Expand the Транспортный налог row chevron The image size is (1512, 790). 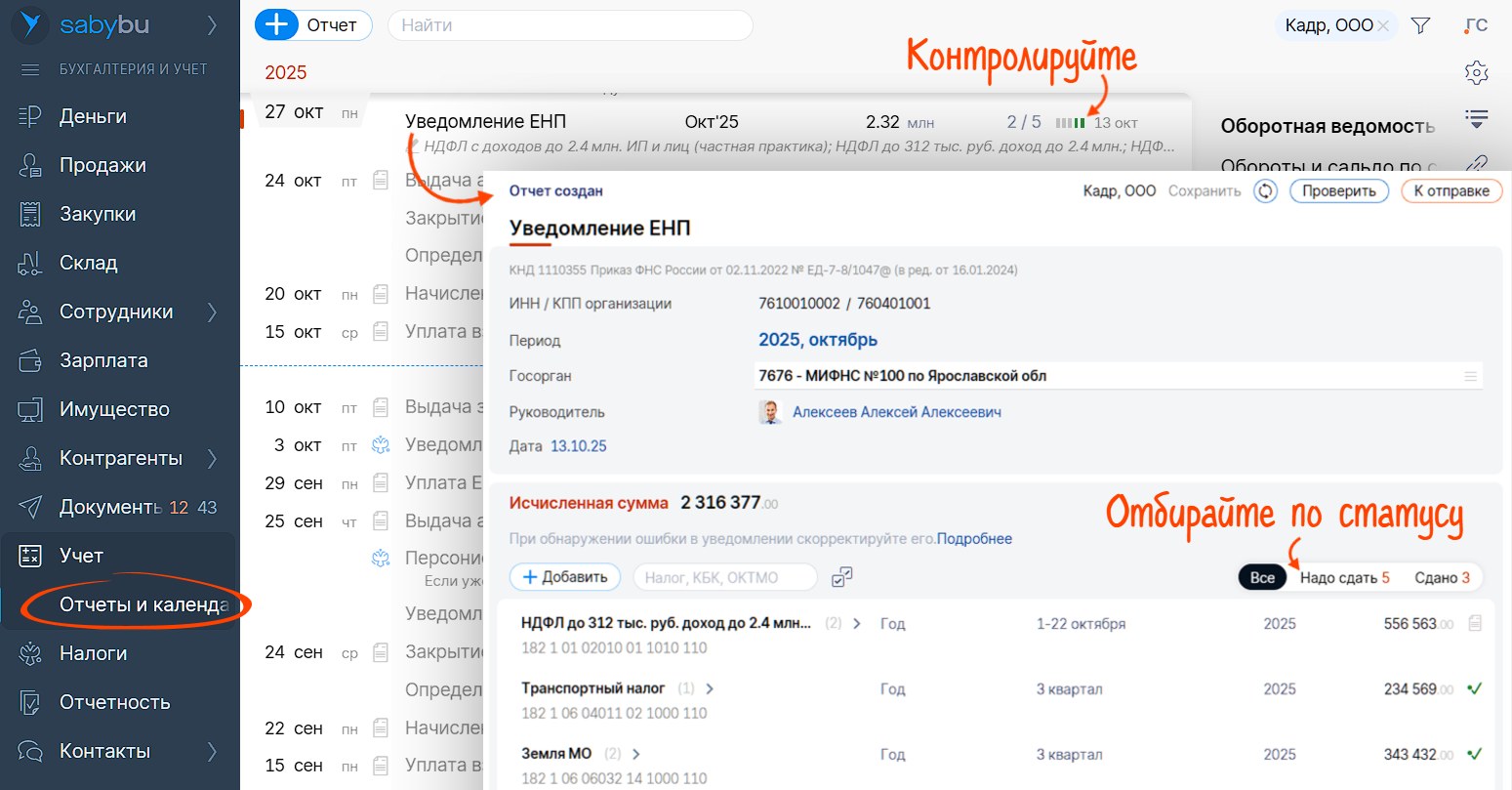coord(710,688)
